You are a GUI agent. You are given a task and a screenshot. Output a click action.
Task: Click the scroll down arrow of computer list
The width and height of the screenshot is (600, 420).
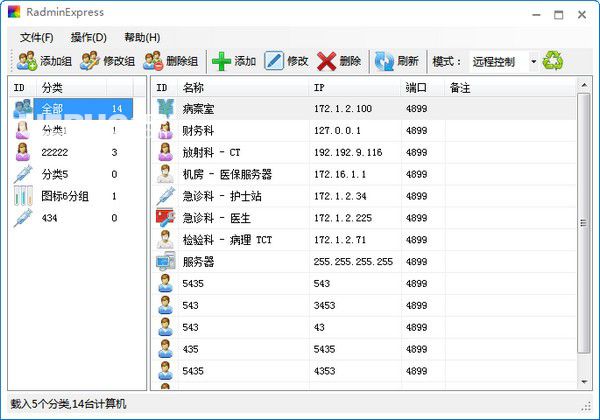584,381
